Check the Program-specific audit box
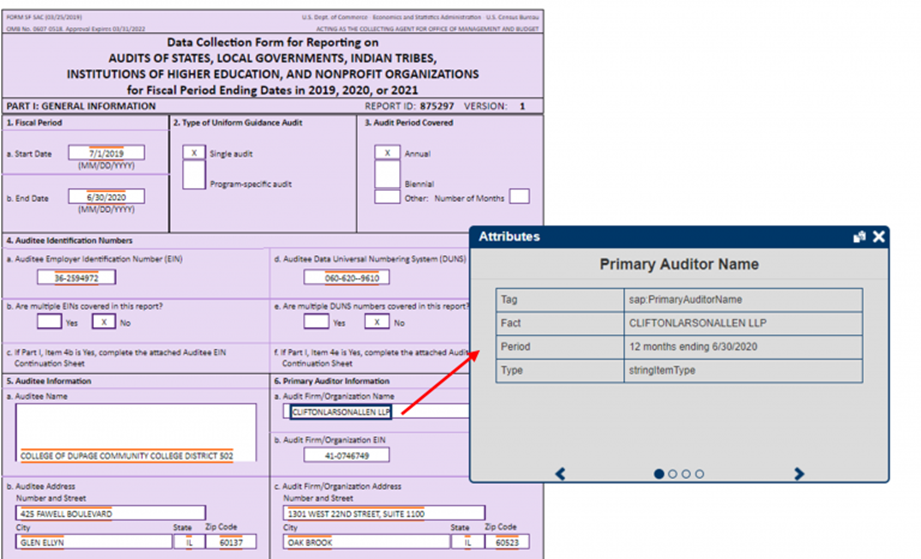 [x=194, y=177]
